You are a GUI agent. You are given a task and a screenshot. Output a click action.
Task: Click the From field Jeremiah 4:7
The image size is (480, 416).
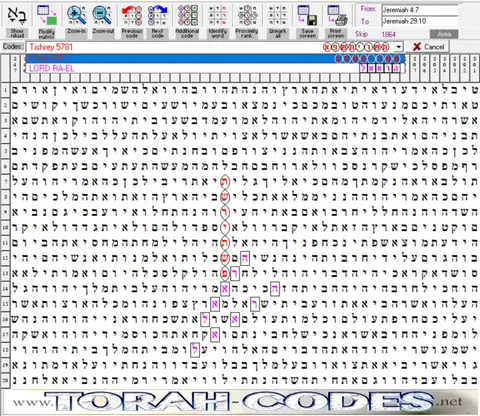(x=420, y=10)
